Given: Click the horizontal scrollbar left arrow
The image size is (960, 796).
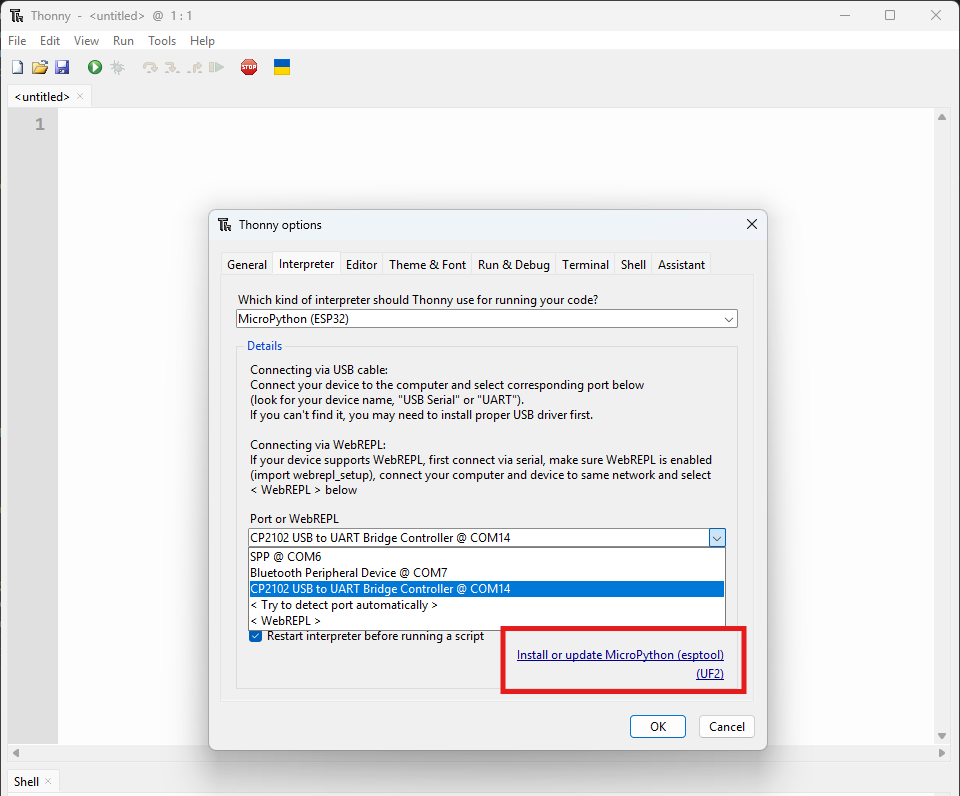Looking at the screenshot, I should point(16,753).
